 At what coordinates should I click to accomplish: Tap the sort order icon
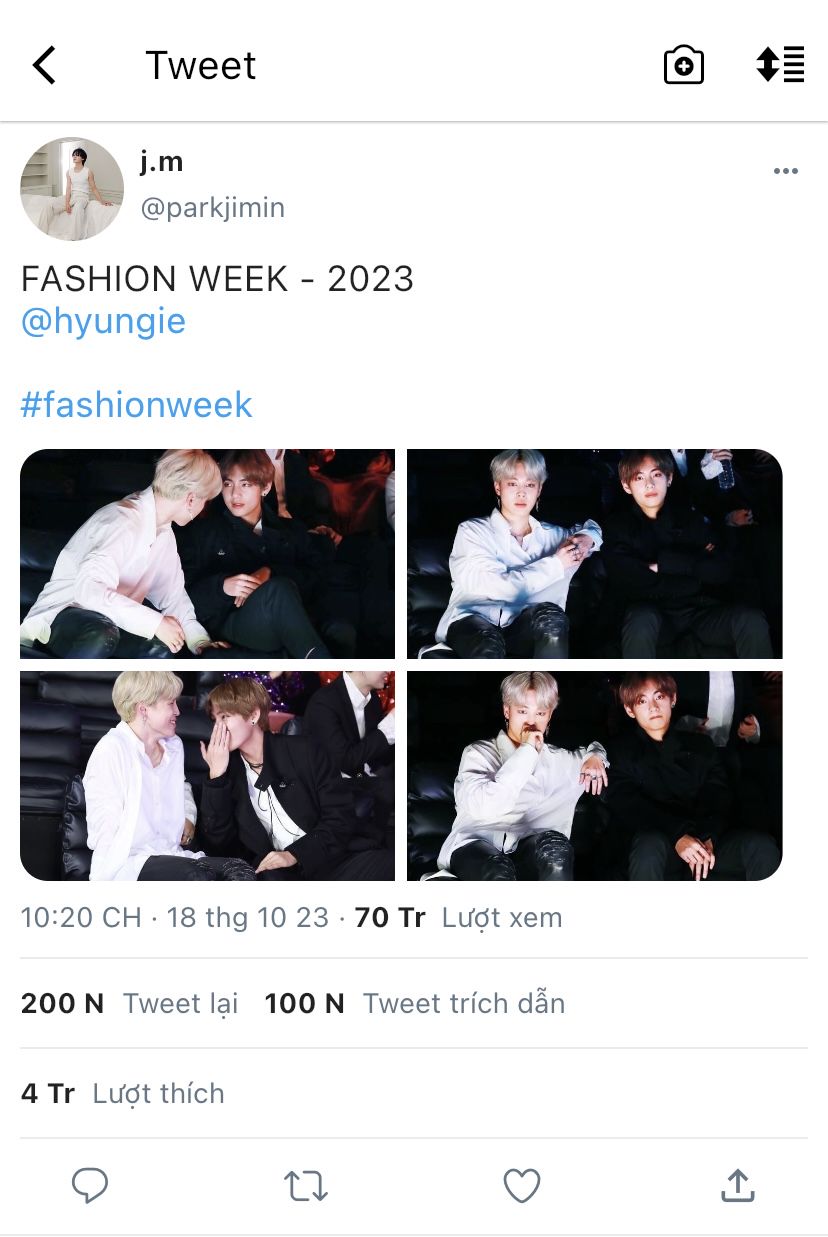coord(780,65)
